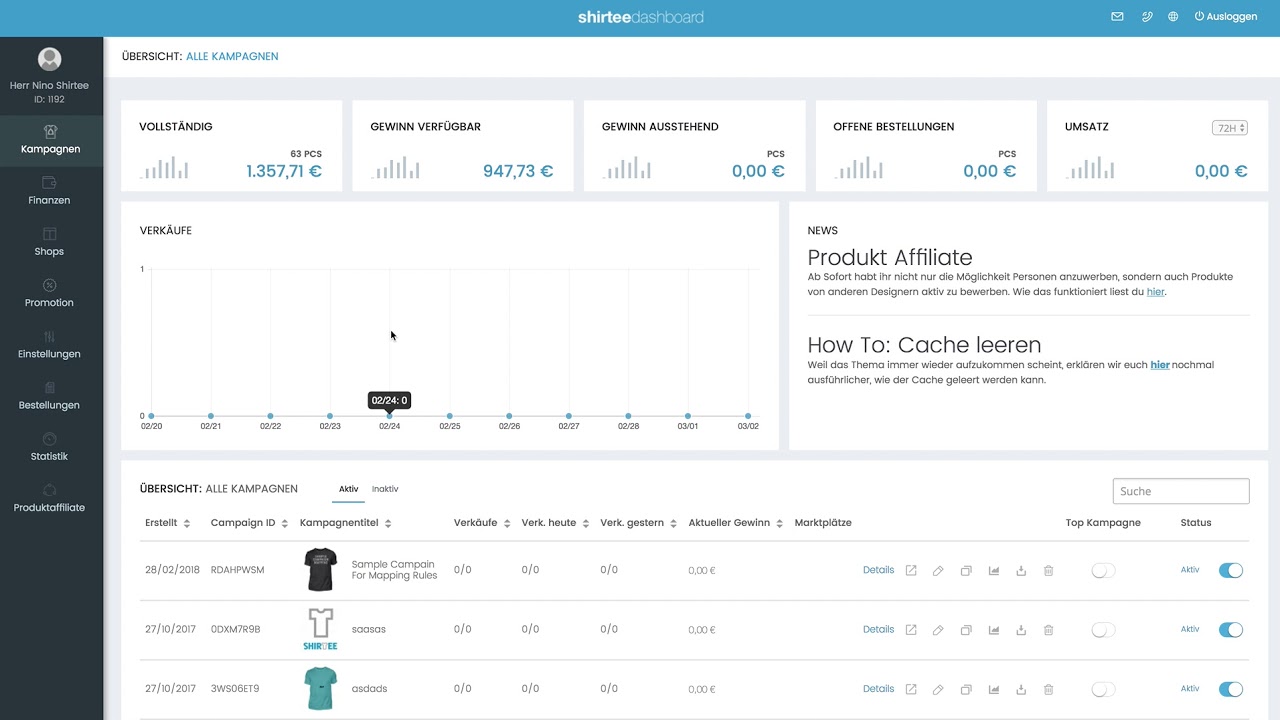Open Statistik in the sidebar
The image size is (1280, 720).
click(51, 448)
